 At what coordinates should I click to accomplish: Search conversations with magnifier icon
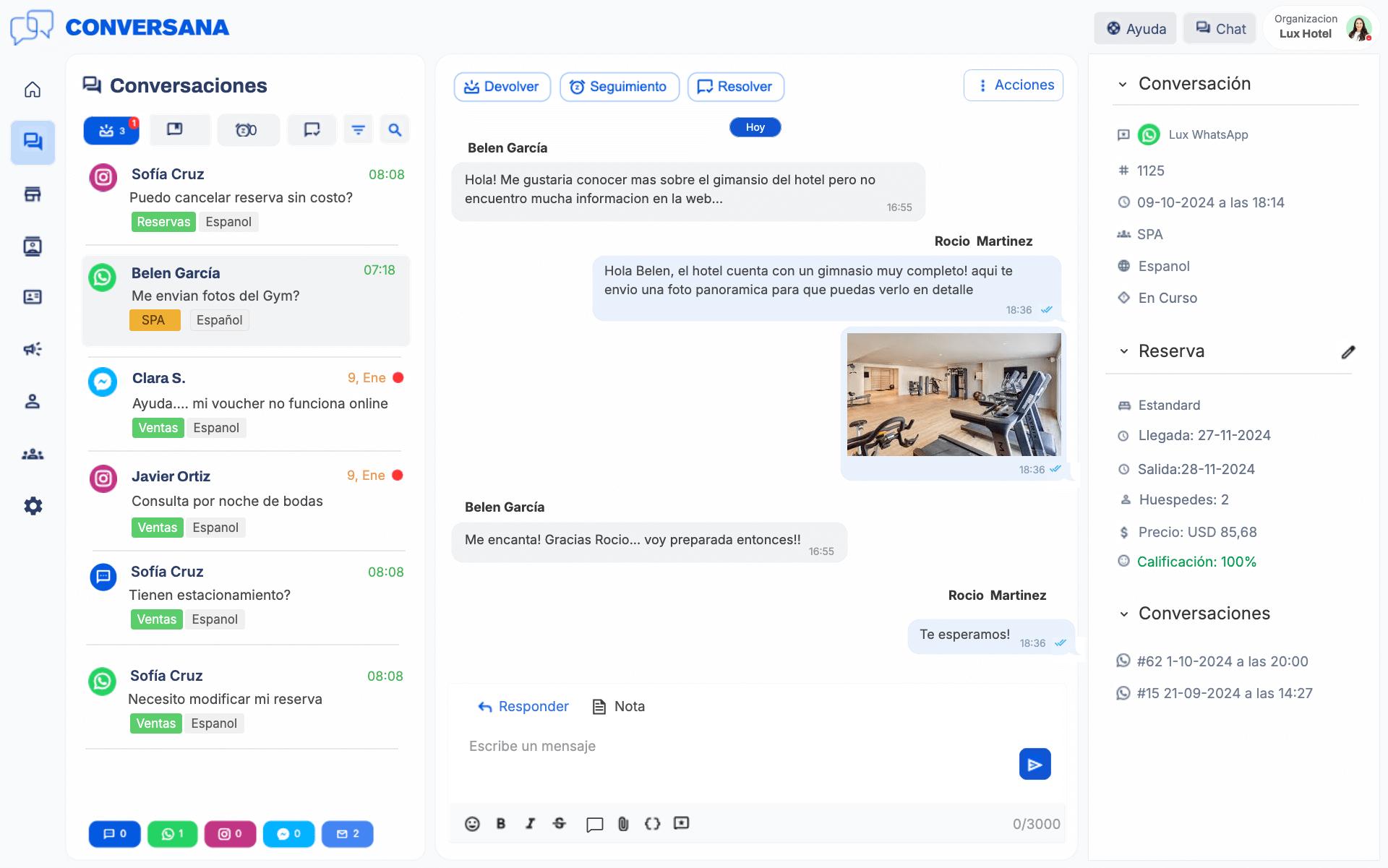click(395, 130)
